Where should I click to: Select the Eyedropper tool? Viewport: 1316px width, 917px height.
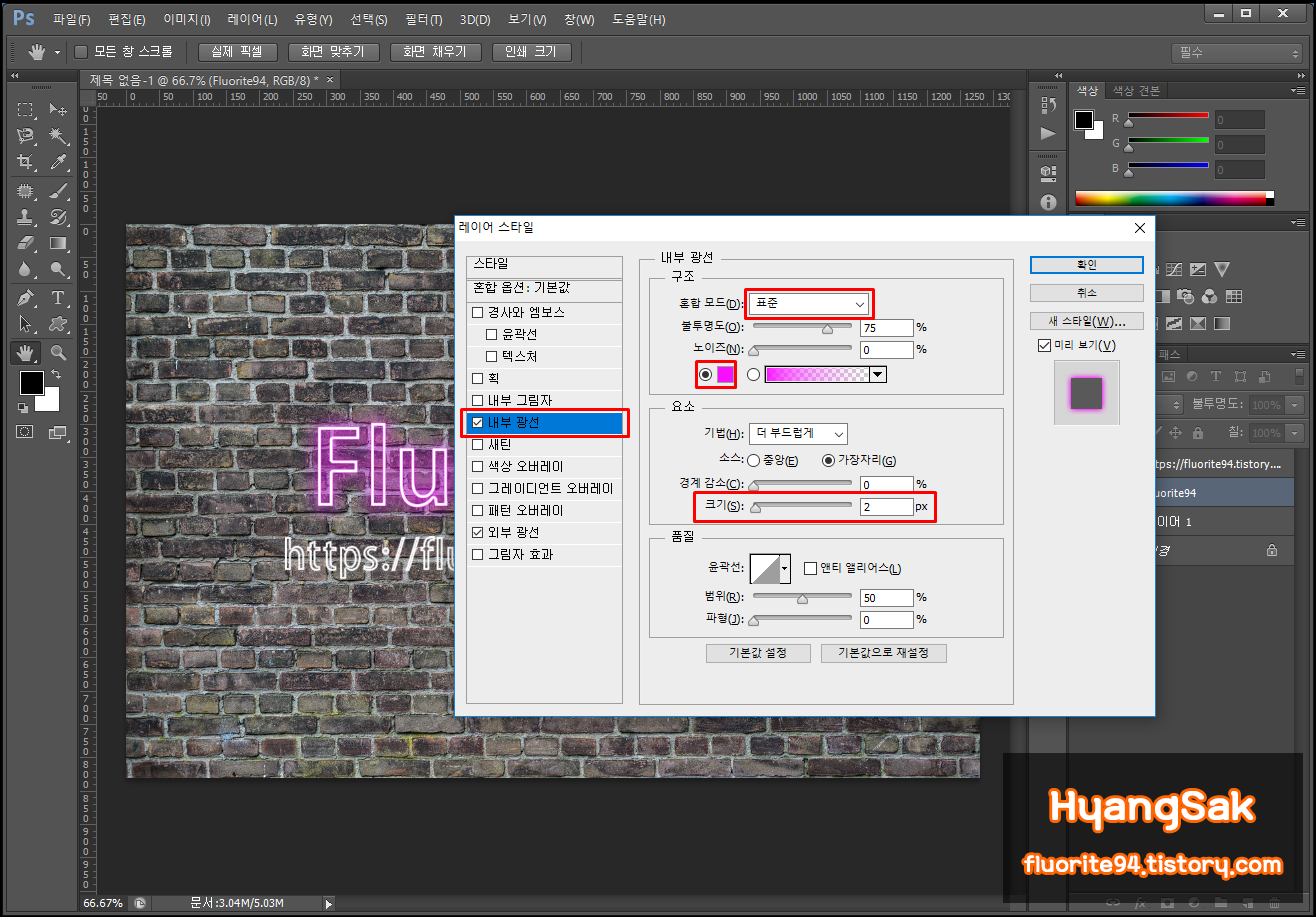click(x=58, y=162)
